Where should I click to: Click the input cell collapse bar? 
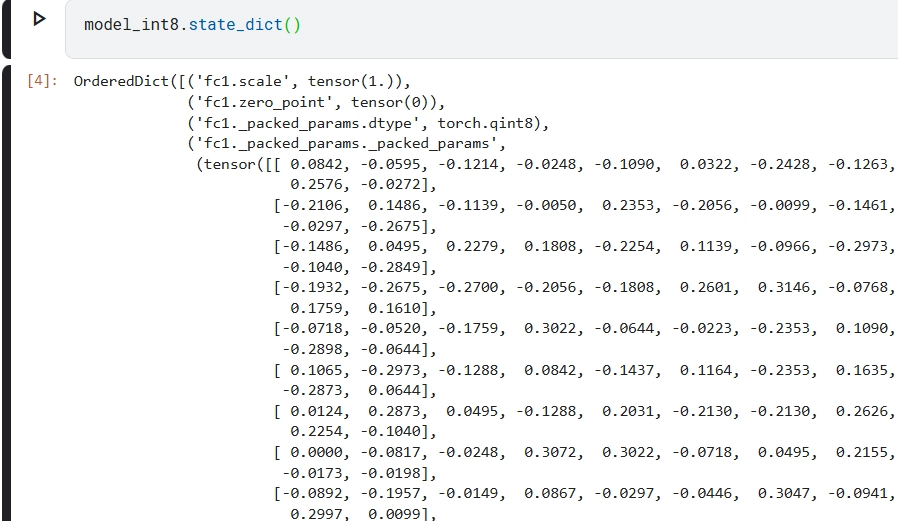(x=6, y=29)
